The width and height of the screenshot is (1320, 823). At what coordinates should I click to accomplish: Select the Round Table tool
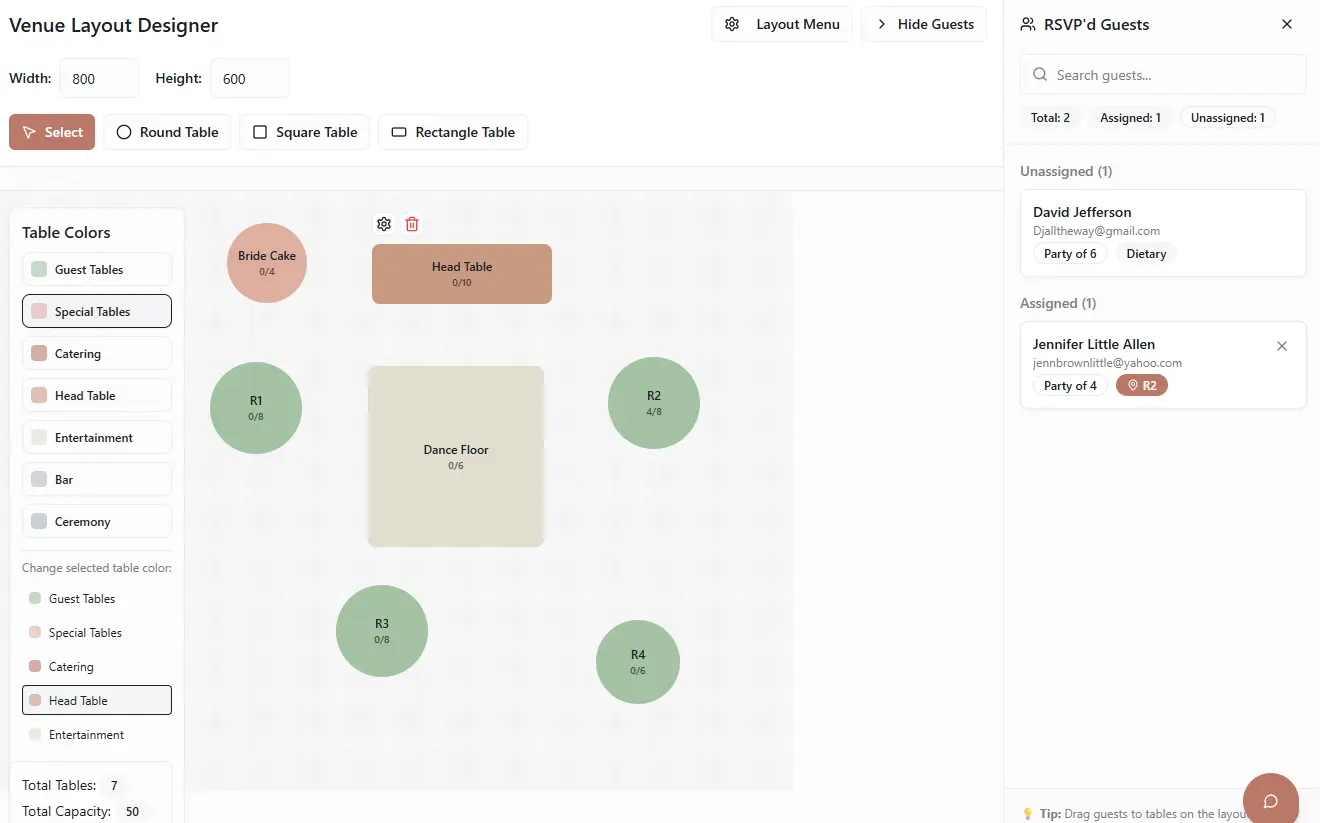click(x=167, y=132)
